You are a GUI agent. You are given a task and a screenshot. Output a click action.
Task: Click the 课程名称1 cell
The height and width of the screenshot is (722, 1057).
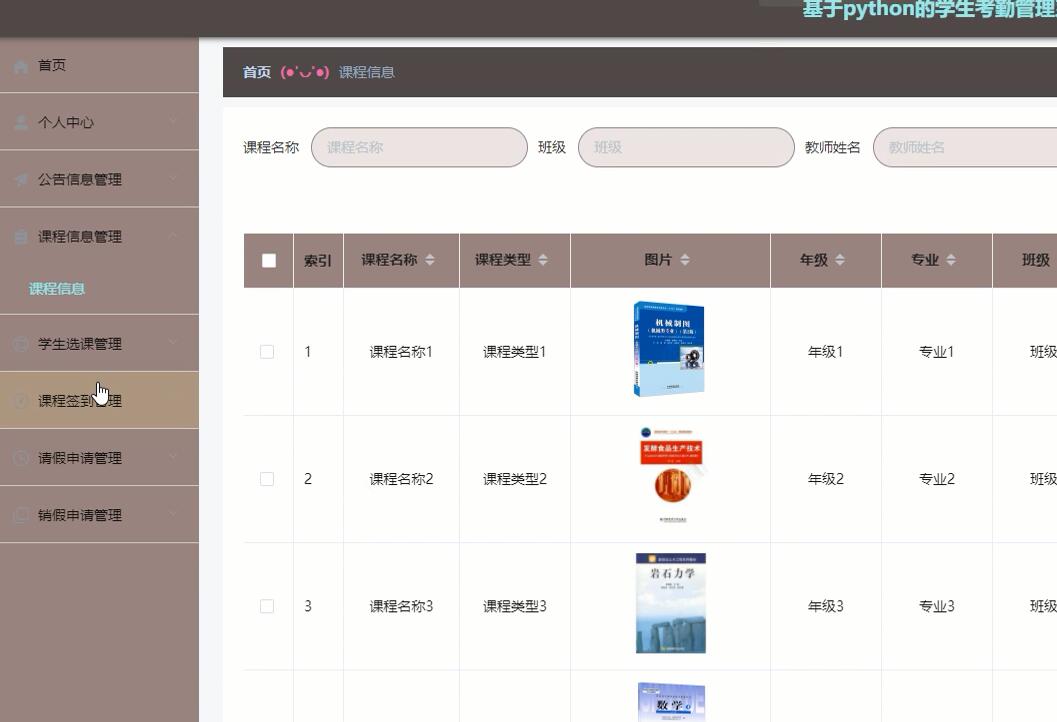(401, 352)
